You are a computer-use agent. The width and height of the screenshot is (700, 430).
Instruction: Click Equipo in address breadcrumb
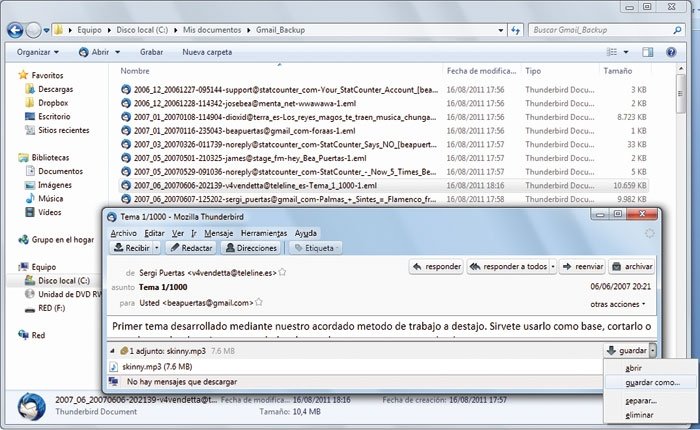click(89, 30)
